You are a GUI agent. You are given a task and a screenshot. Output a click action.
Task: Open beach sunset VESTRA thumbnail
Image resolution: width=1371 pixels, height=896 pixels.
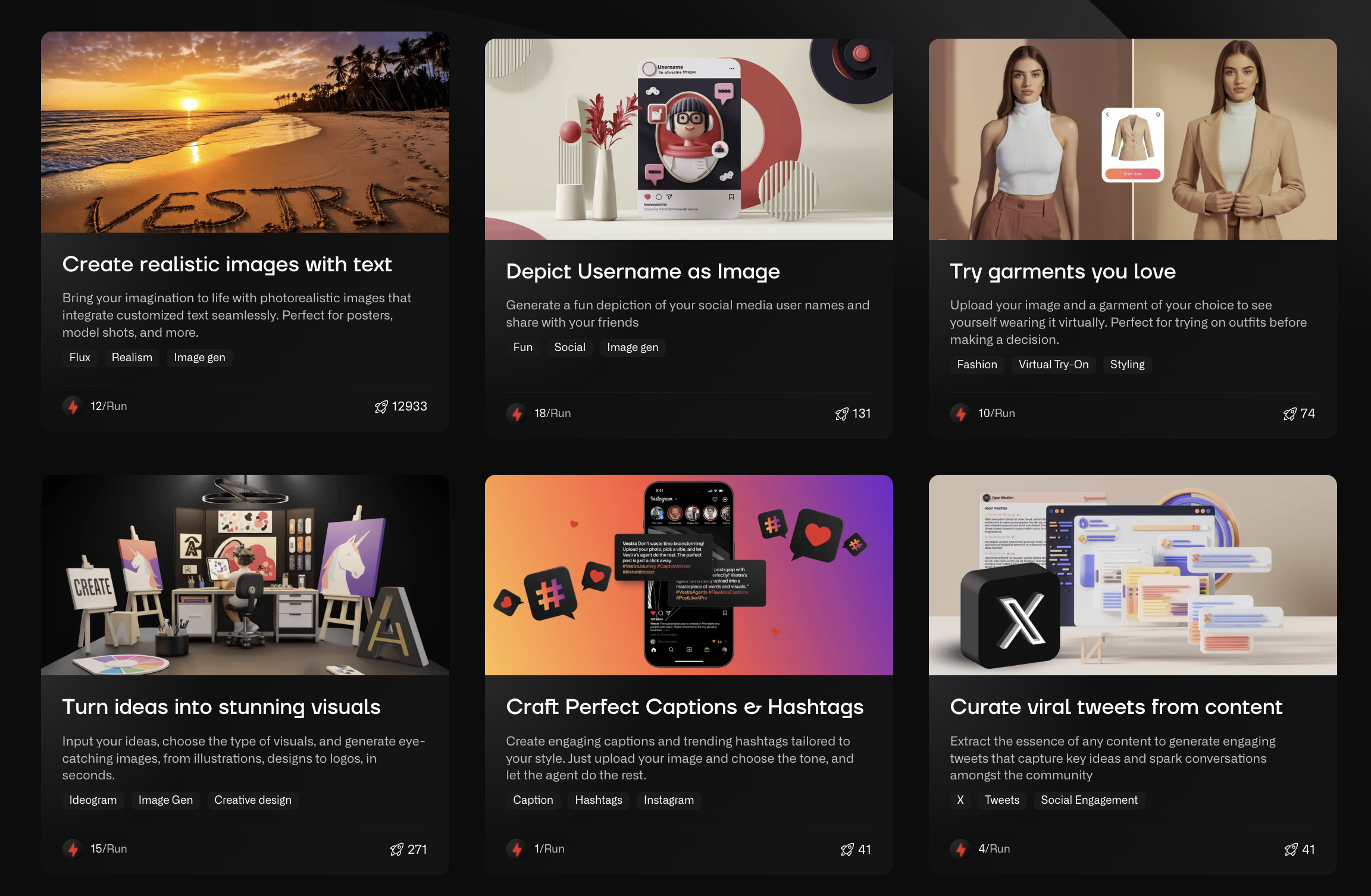[245, 132]
